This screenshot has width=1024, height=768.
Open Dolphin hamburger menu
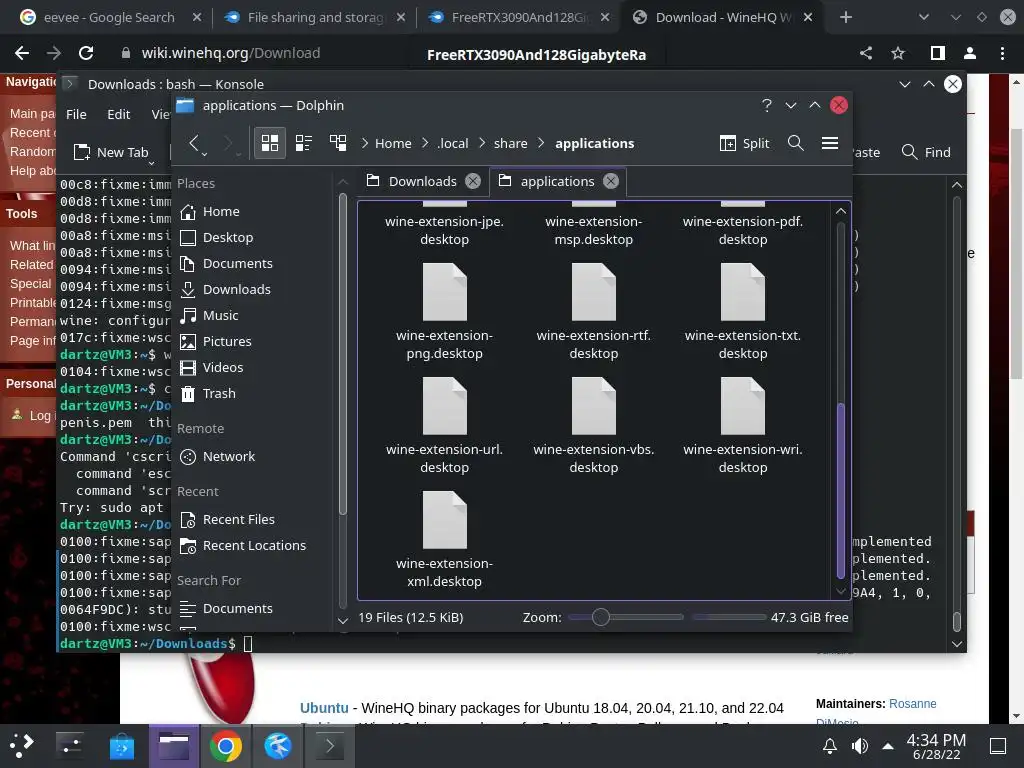[x=830, y=143]
